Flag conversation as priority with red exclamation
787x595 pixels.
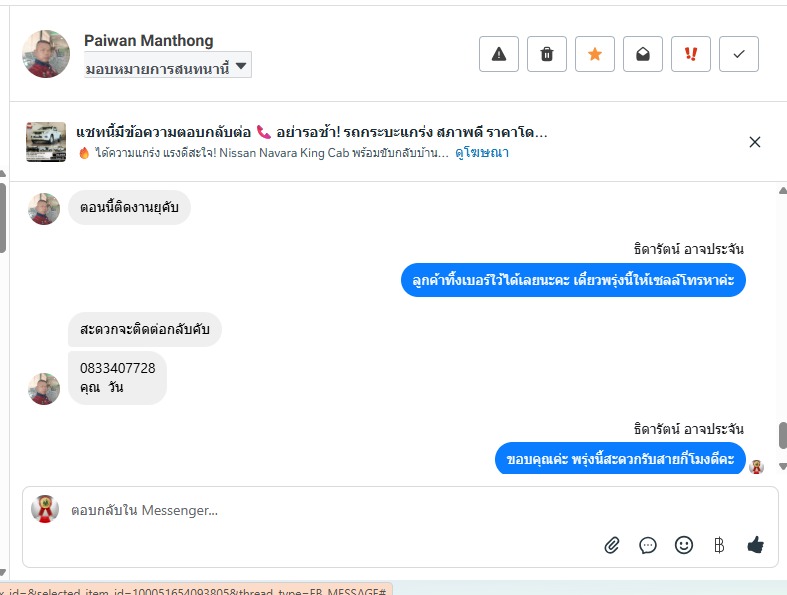(691, 54)
